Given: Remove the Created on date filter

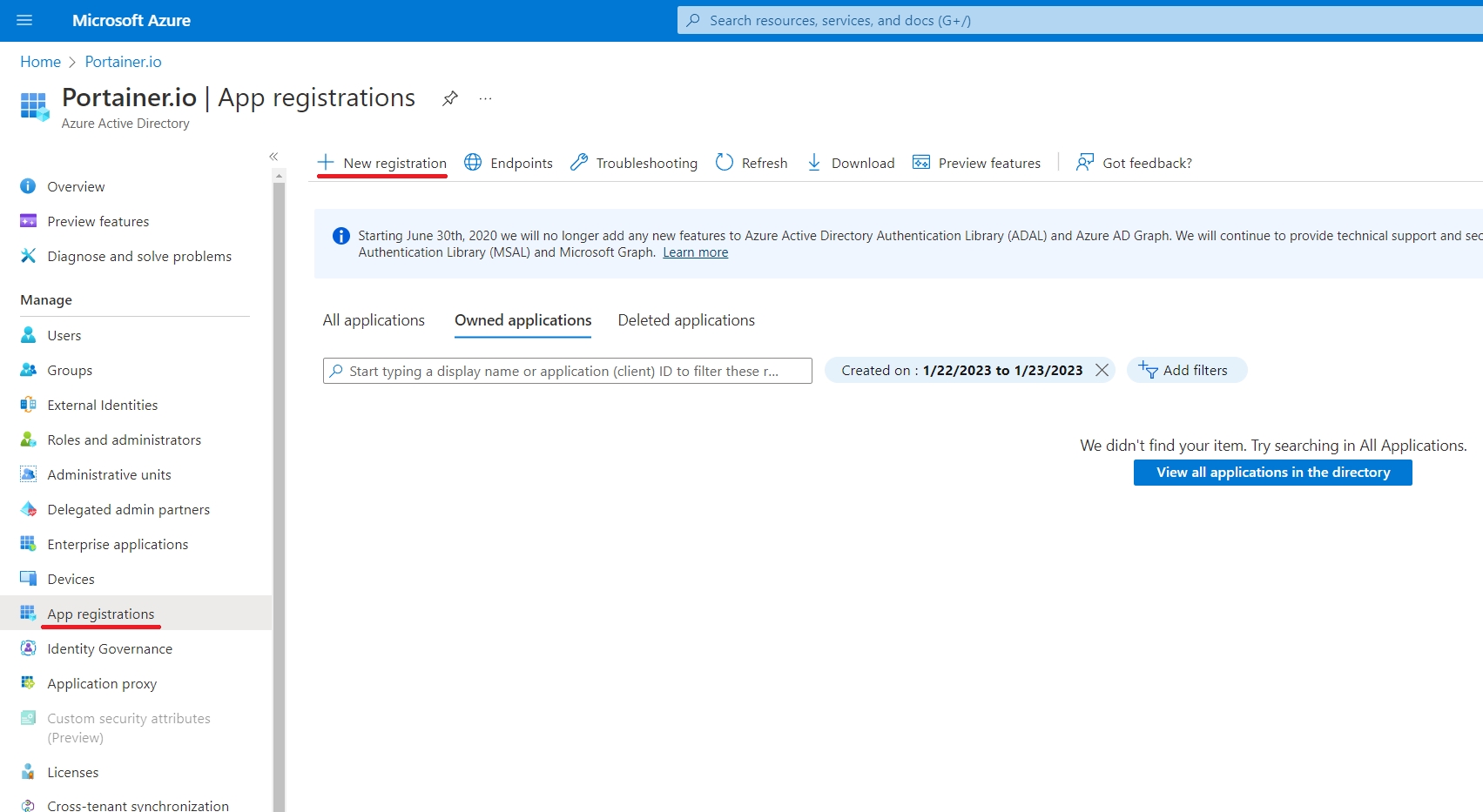Looking at the screenshot, I should (x=1102, y=370).
